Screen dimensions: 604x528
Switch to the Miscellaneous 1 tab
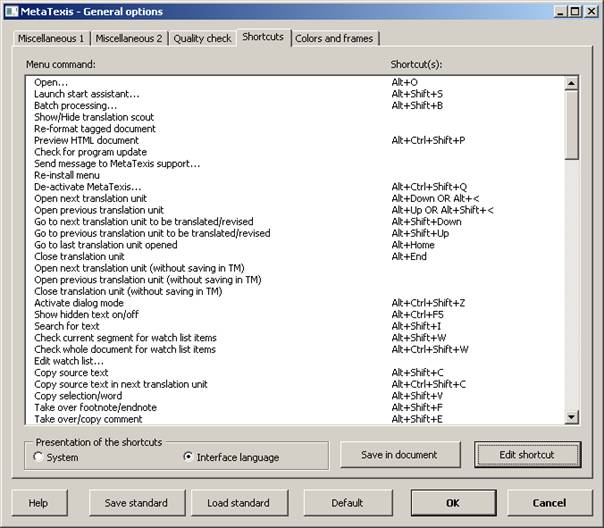(51, 39)
